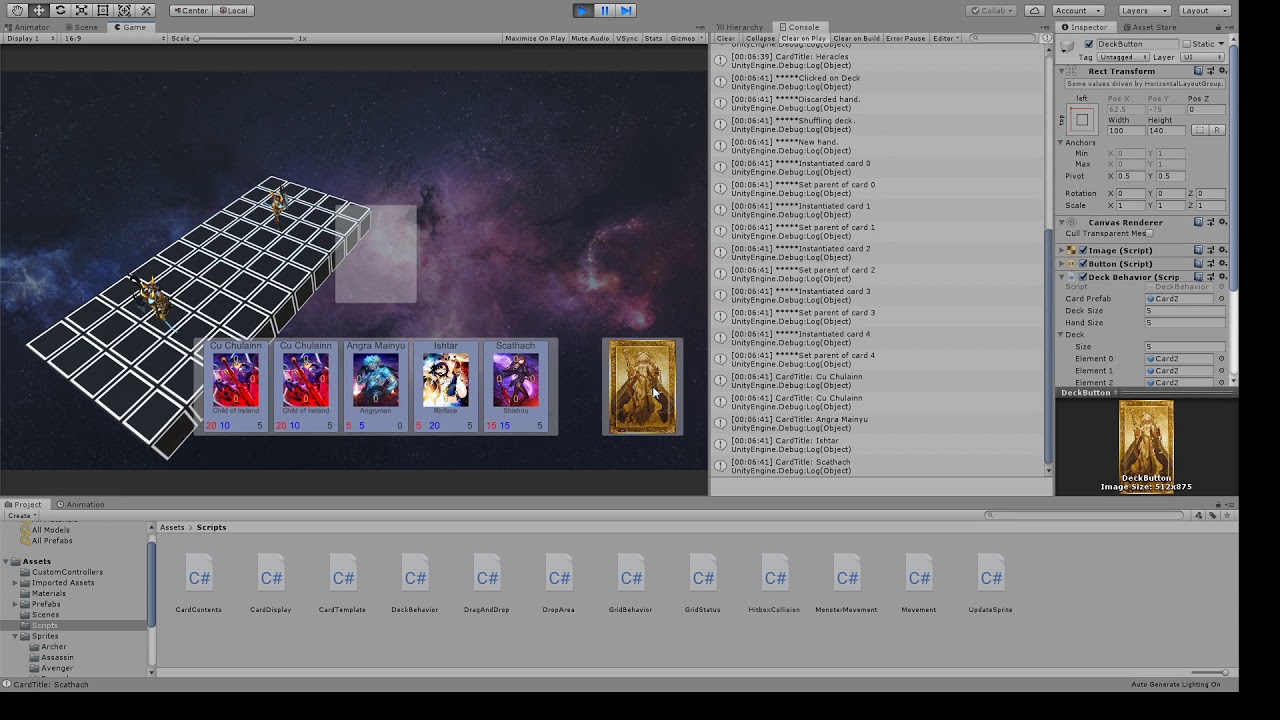Image resolution: width=1280 pixels, height=720 pixels.
Task: Disable the Image (Script) component checkbox
Action: coord(1083,250)
